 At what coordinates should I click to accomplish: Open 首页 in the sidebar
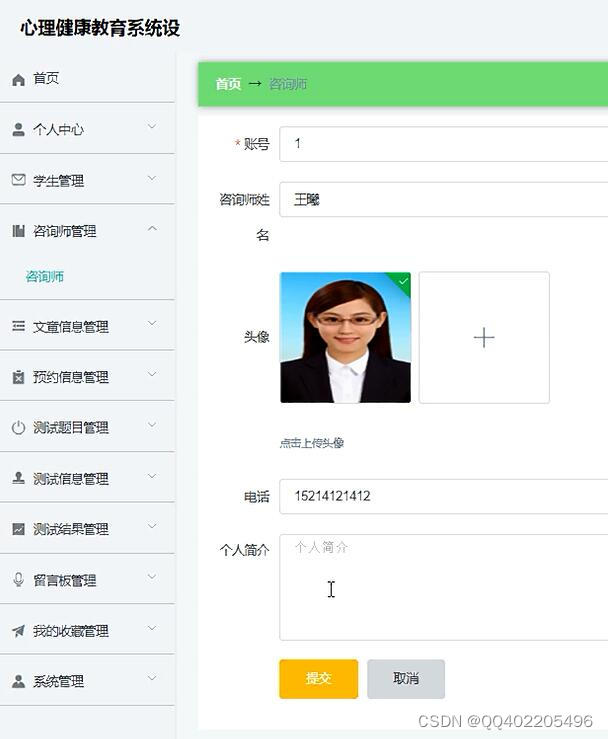[x=46, y=78]
